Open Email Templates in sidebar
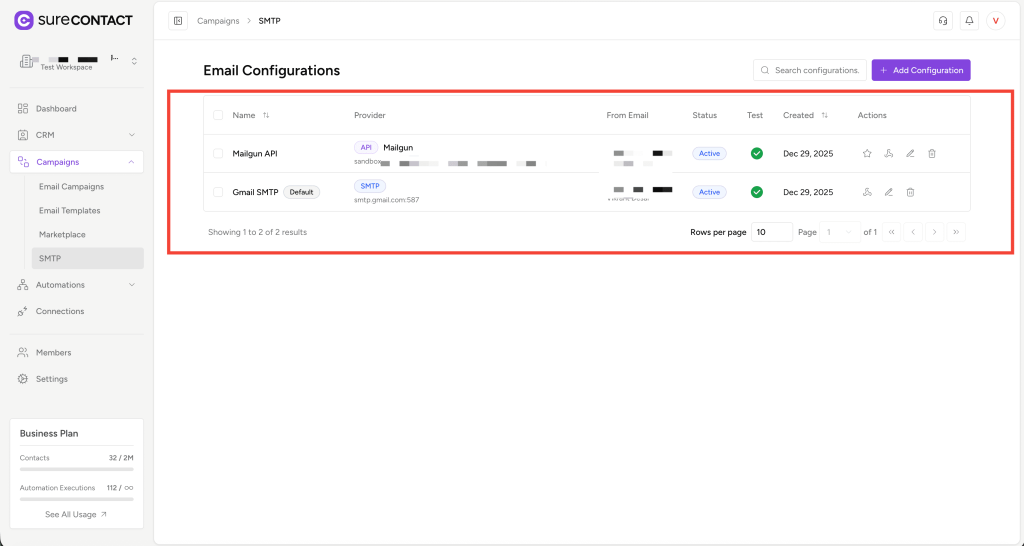1024x546 pixels. point(69,211)
